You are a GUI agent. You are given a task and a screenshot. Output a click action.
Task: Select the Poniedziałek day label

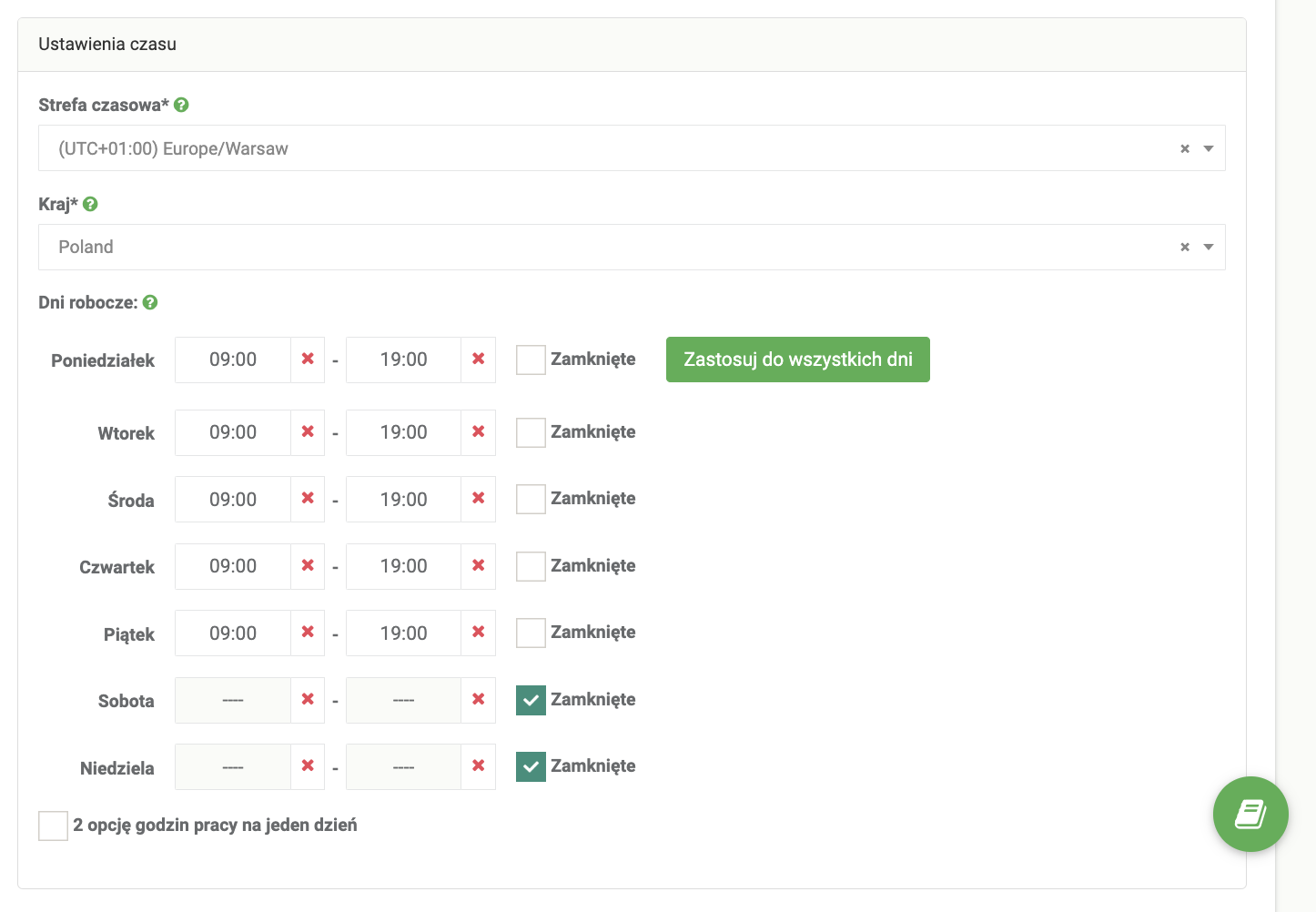103,360
